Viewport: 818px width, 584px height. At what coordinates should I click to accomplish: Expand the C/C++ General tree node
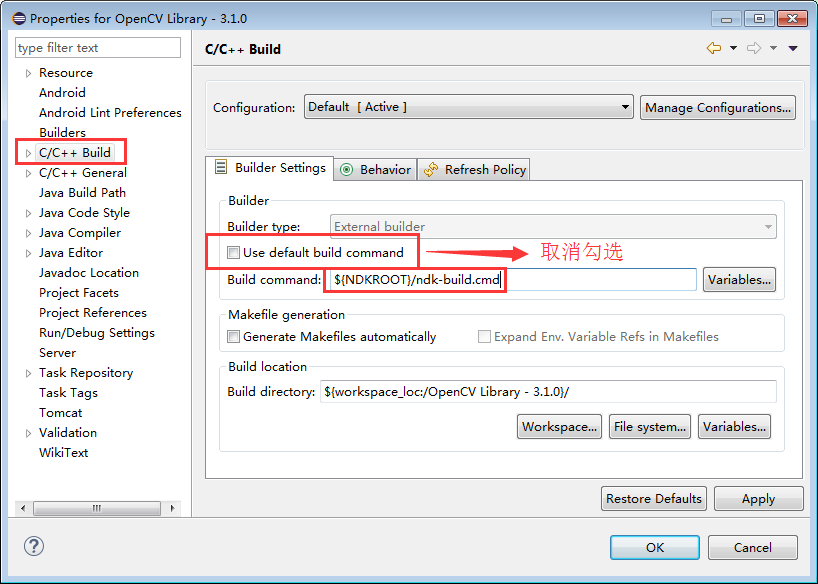click(x=28, y=173)
